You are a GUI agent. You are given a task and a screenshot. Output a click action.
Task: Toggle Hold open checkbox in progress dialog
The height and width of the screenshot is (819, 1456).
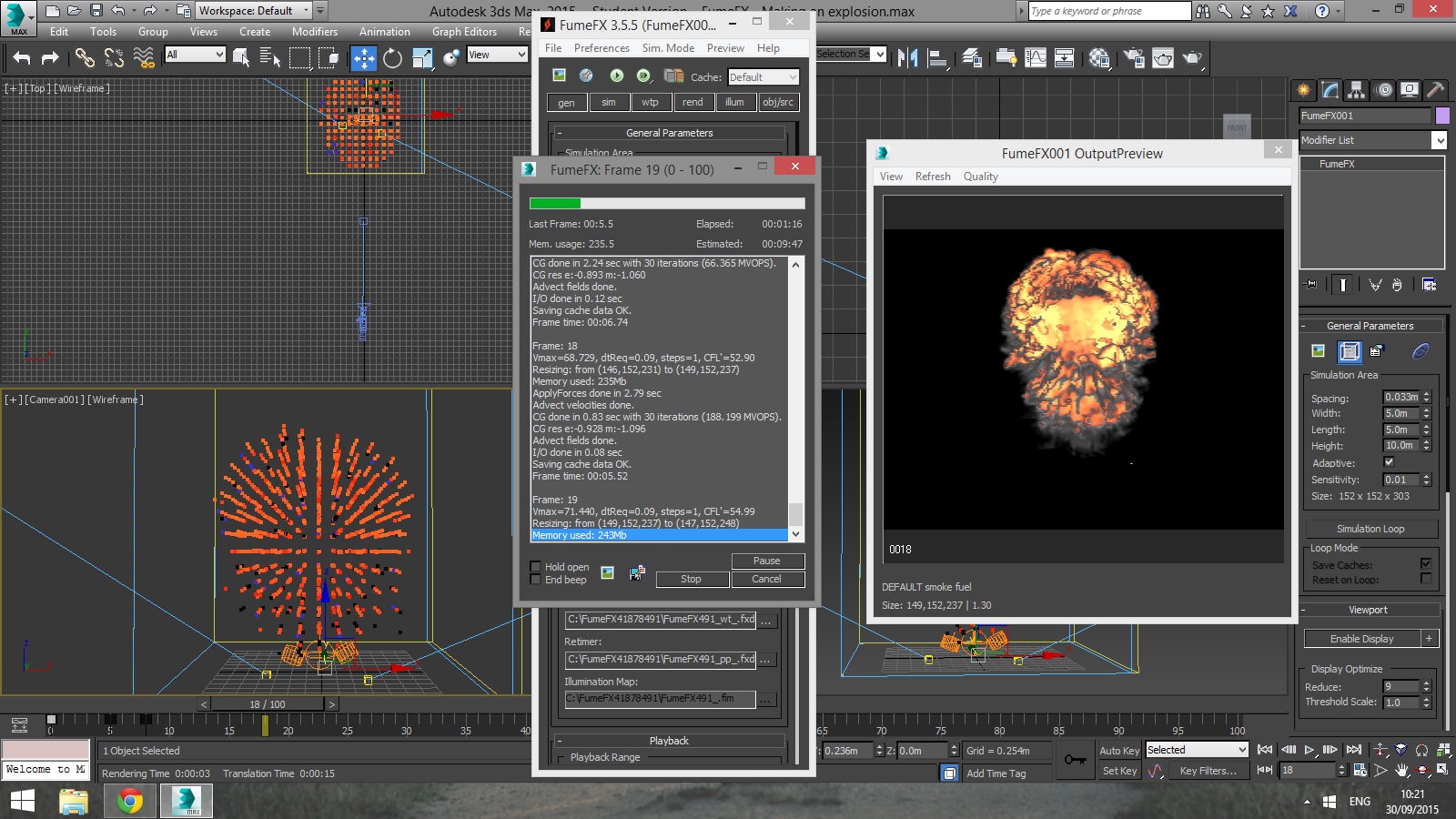(536, 566)
